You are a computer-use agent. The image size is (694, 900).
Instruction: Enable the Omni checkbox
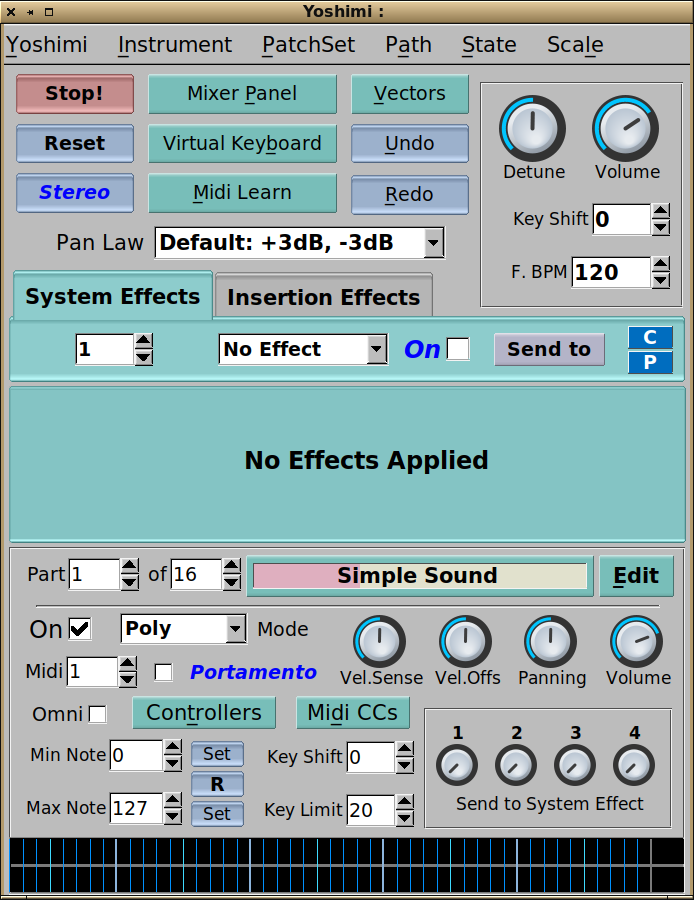pyautogui.click(x=98, y=714)
